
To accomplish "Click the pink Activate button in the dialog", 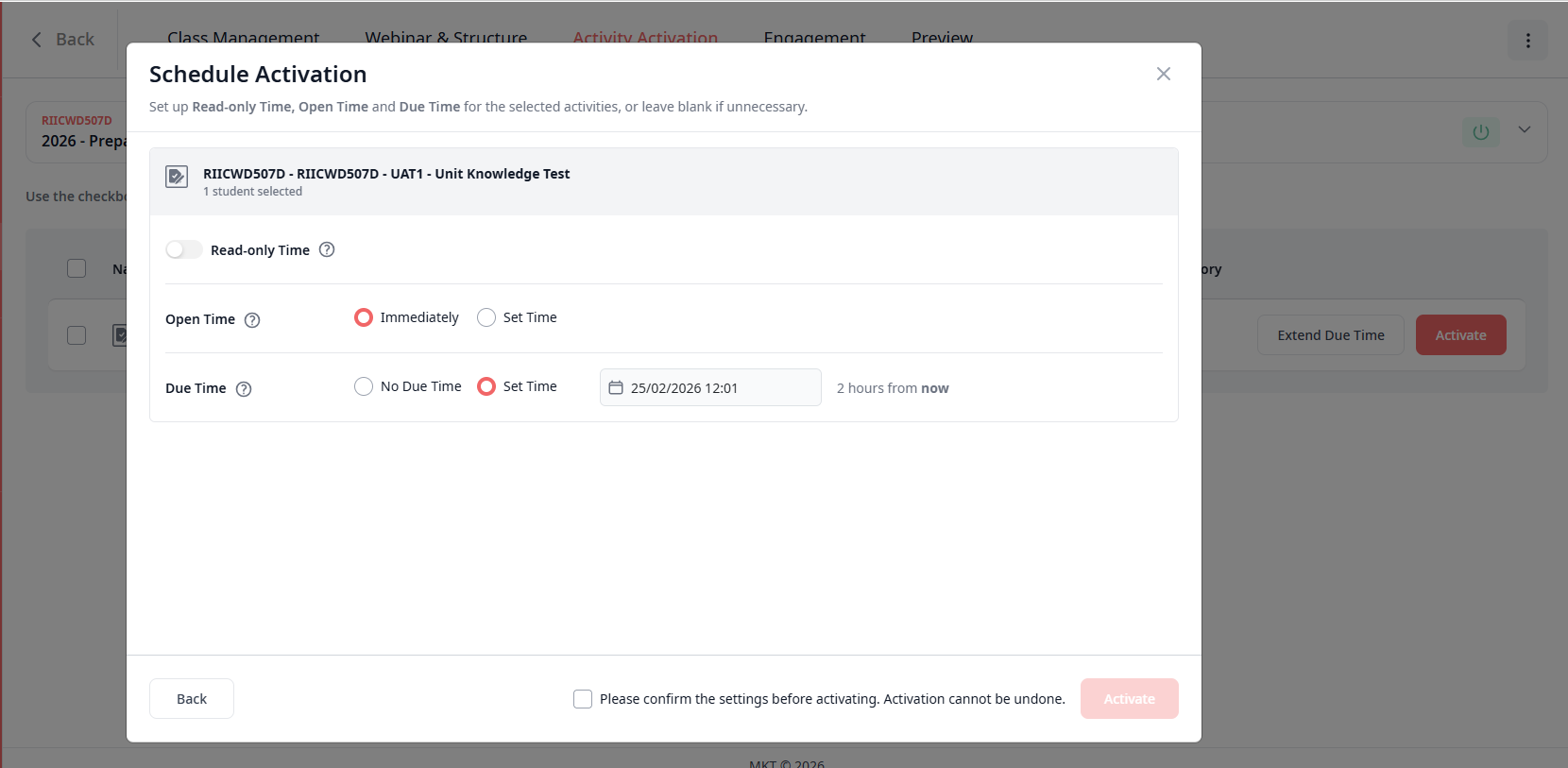I will coord(1129,698).
